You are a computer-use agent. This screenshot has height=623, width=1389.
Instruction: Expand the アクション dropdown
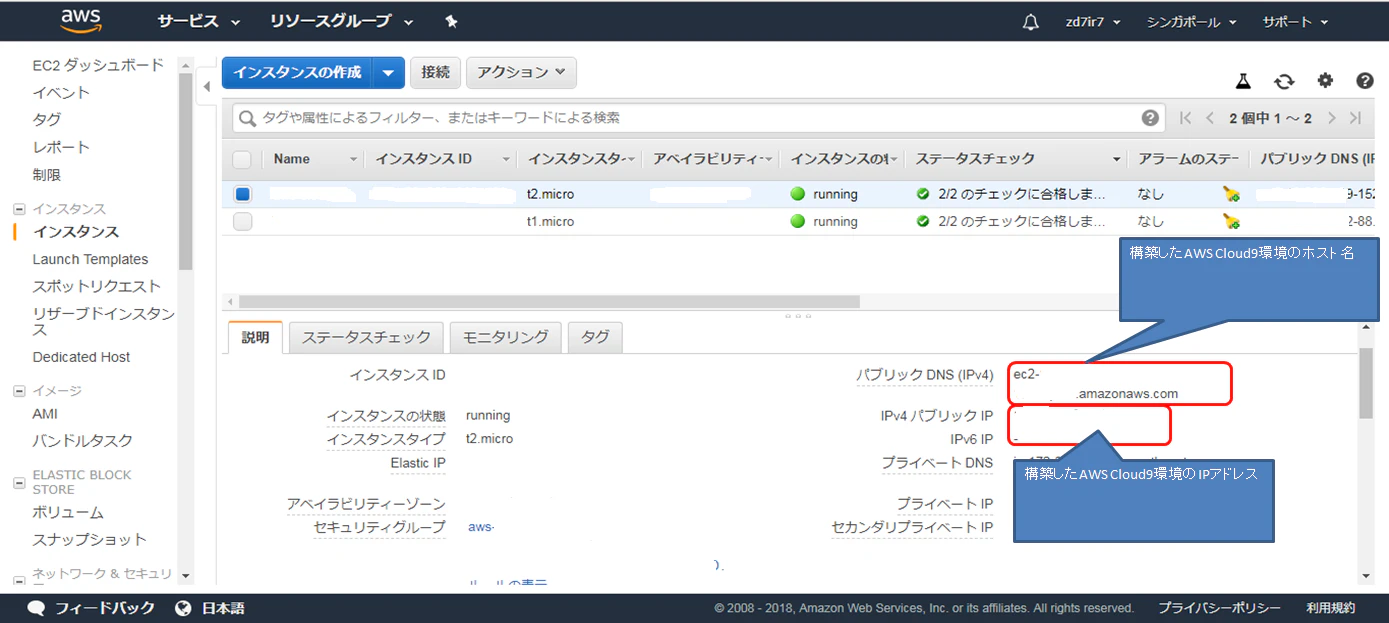pos(521,72)
